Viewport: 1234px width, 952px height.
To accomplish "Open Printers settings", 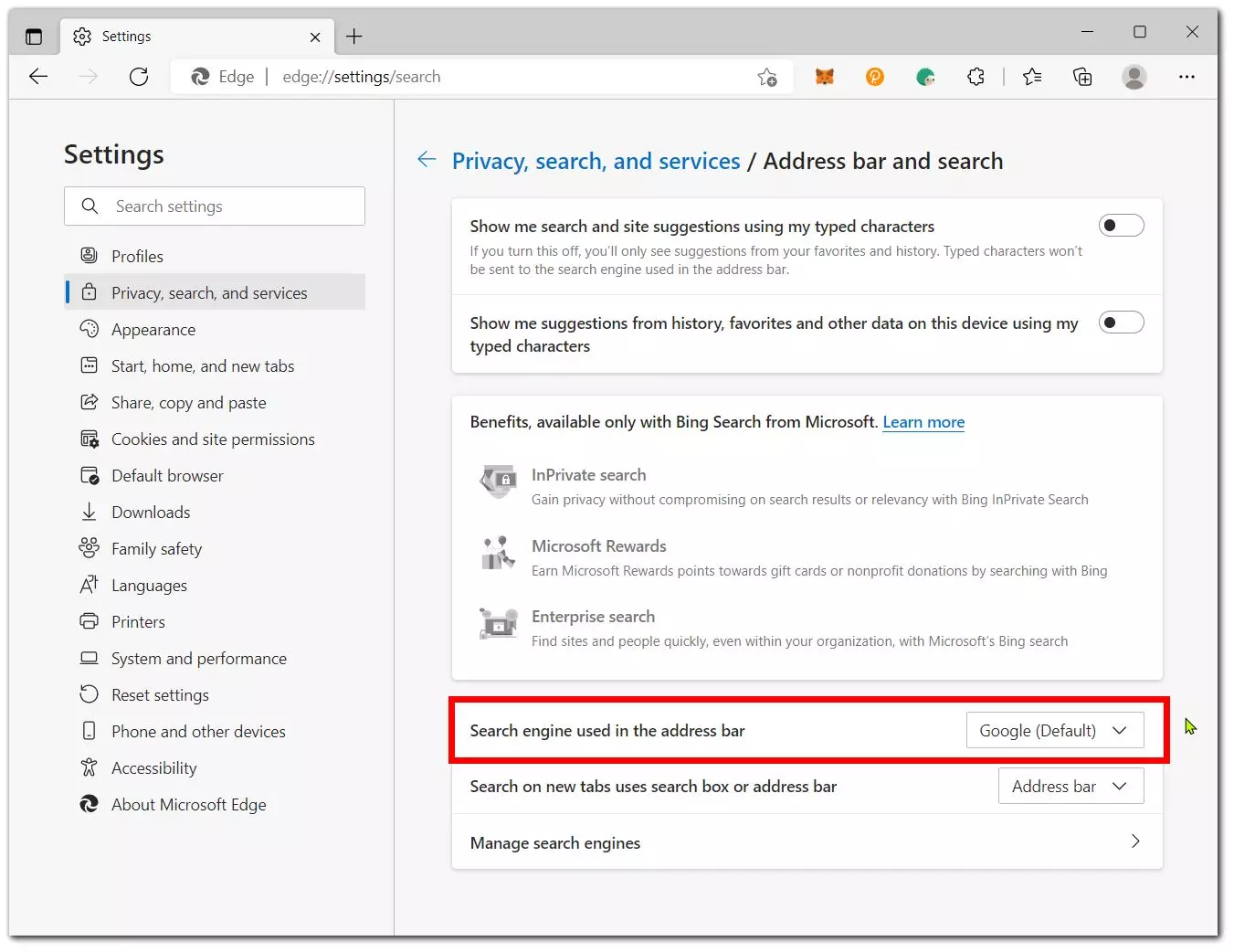I will point(215,621).
